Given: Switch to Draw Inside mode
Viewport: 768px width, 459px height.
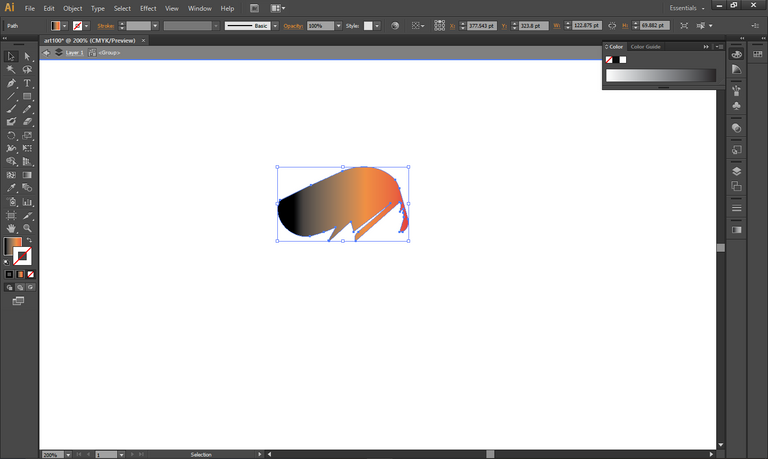Looking at the screenshot, I should (31, 288).
